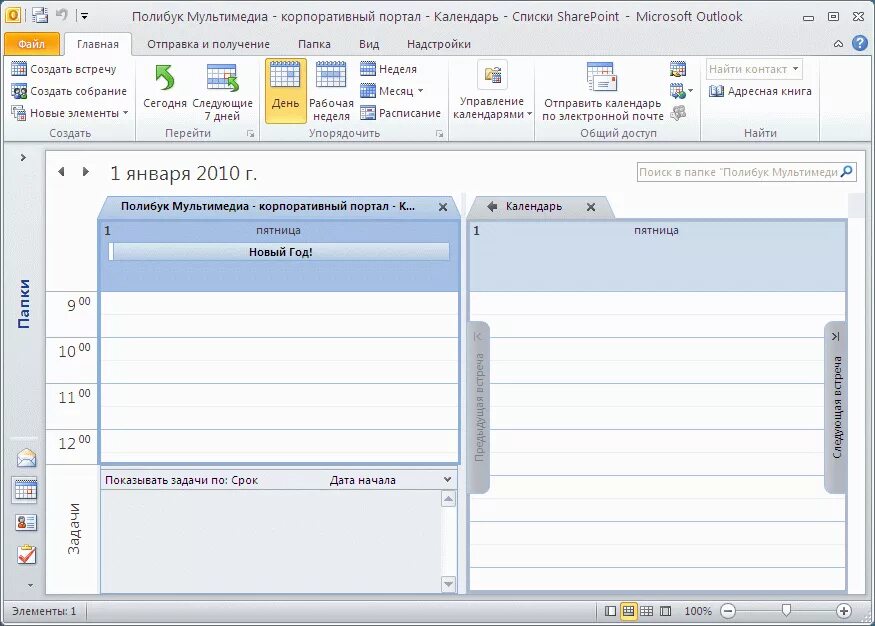Open navigation pane configure buttons arrow
The width and height of the screenshot is (875, 626).
coord(30,585)
